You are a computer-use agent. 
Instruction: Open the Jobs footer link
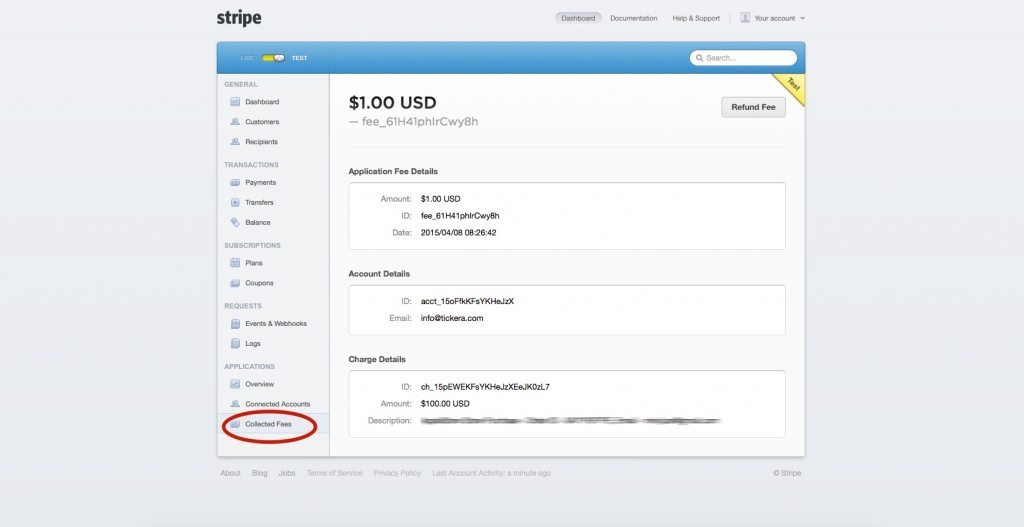[287, 473]
